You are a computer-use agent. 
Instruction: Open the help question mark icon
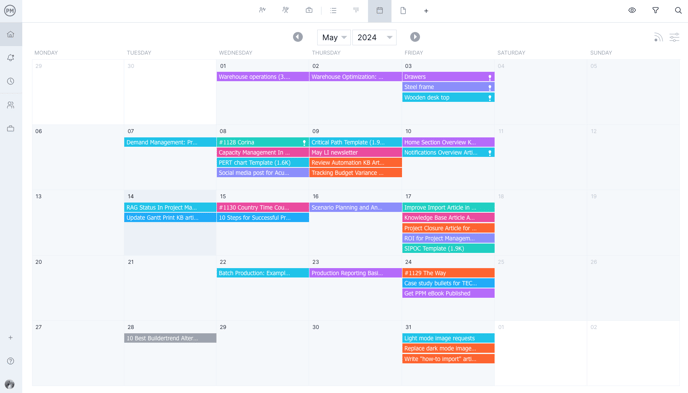(x=11, y=361)
